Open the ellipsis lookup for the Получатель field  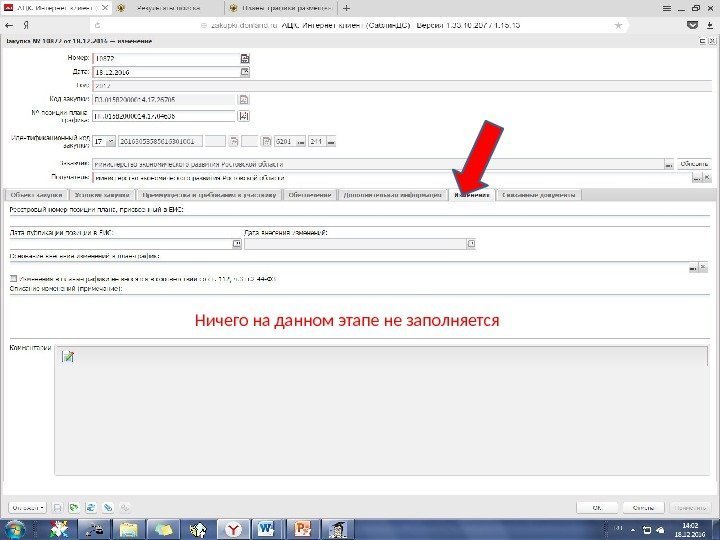tap(697, 178)
